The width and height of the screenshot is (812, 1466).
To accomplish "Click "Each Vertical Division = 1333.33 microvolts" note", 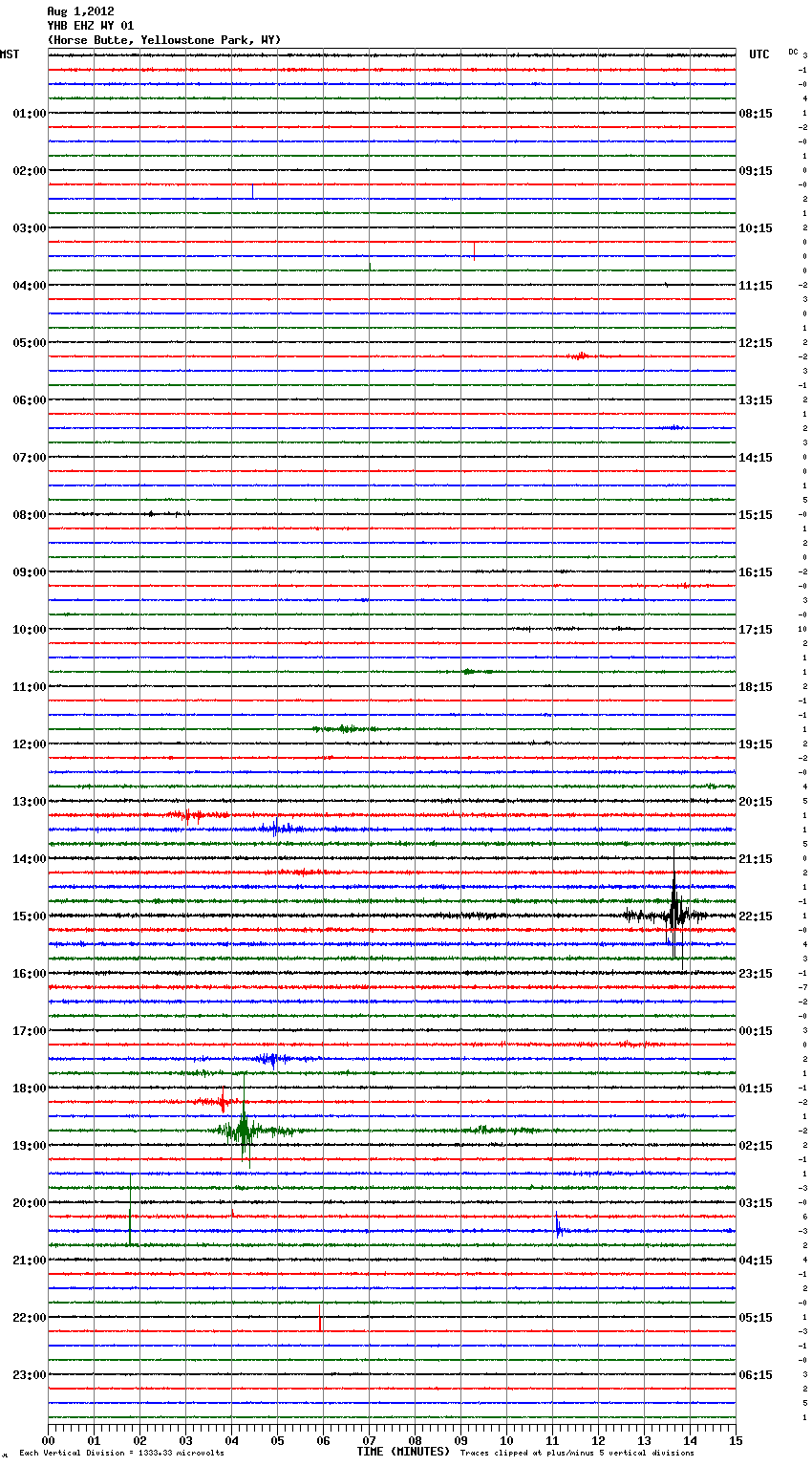I will [121, 1453].
